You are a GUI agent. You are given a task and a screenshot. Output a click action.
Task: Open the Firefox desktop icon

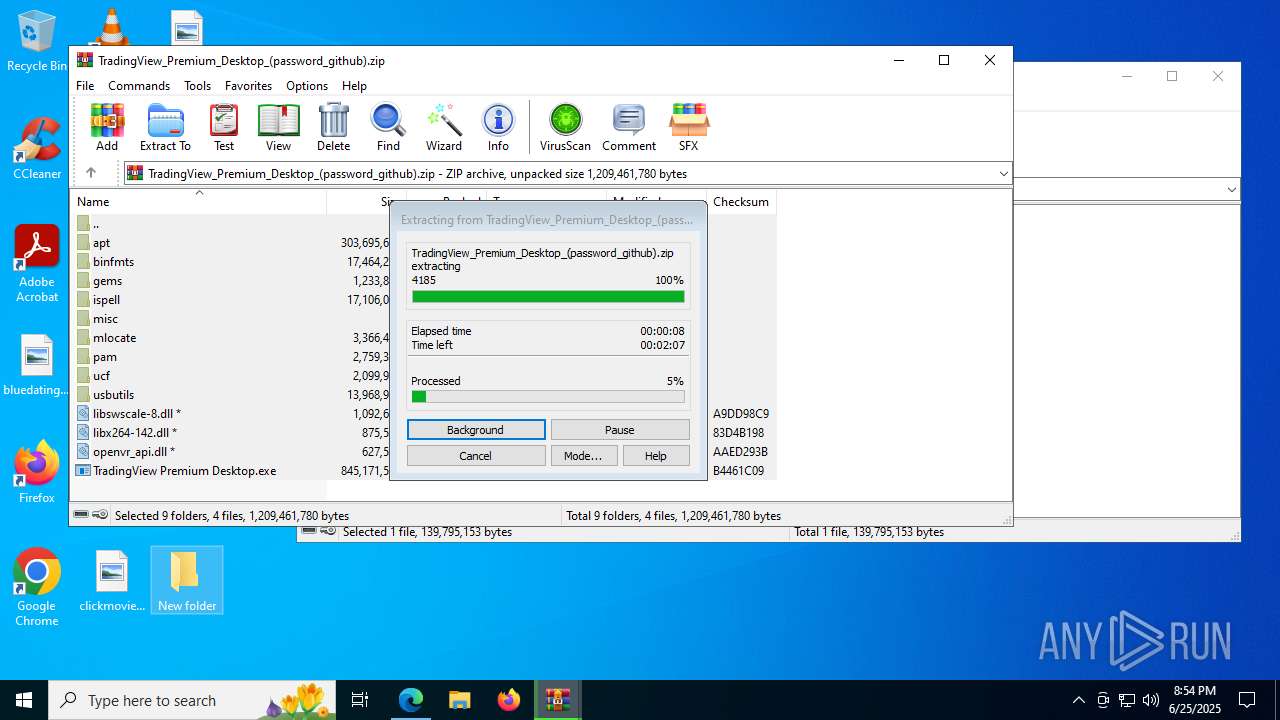pos(37,472)
